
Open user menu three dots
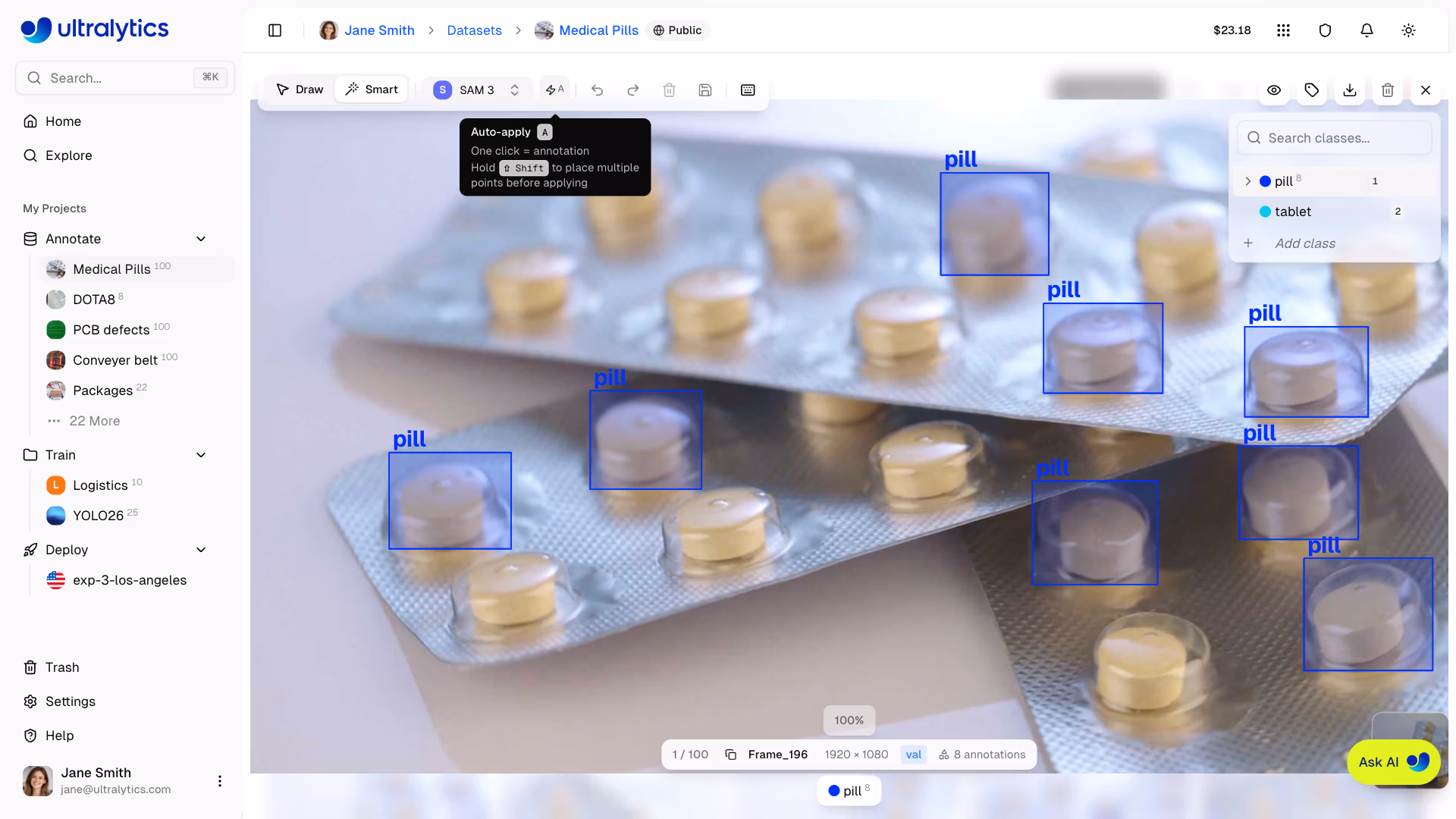coord(220,781)
